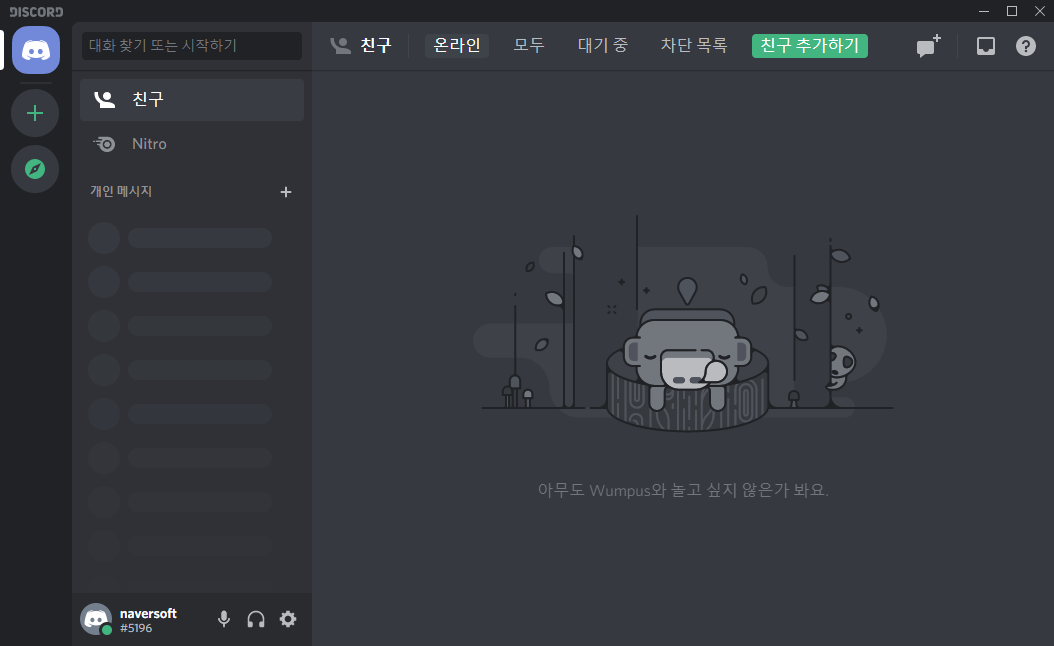Open the help question mark icon
Viewport: 1054px width, 646px height.
click(x=1025, y=46)
